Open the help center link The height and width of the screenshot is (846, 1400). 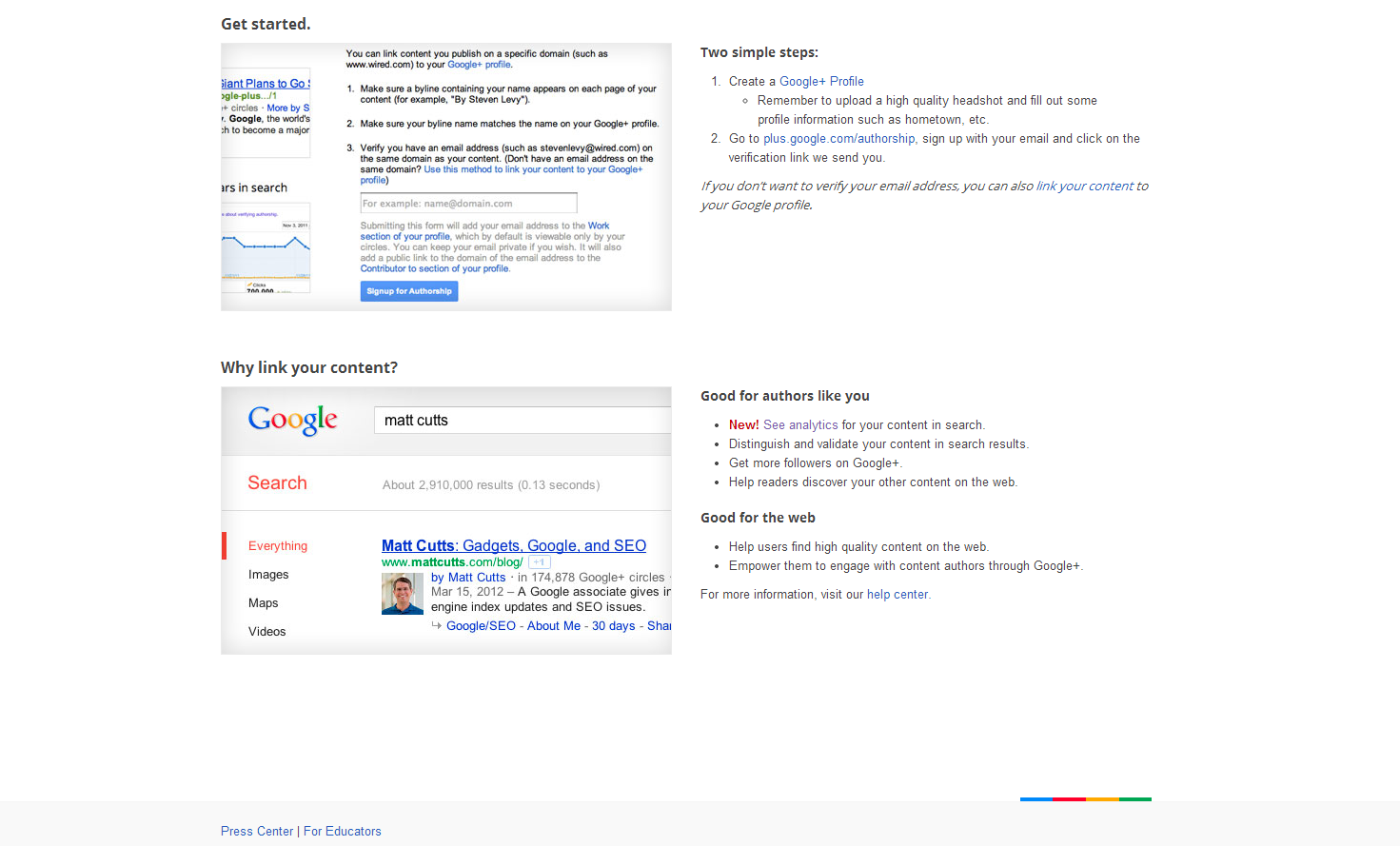897,595
